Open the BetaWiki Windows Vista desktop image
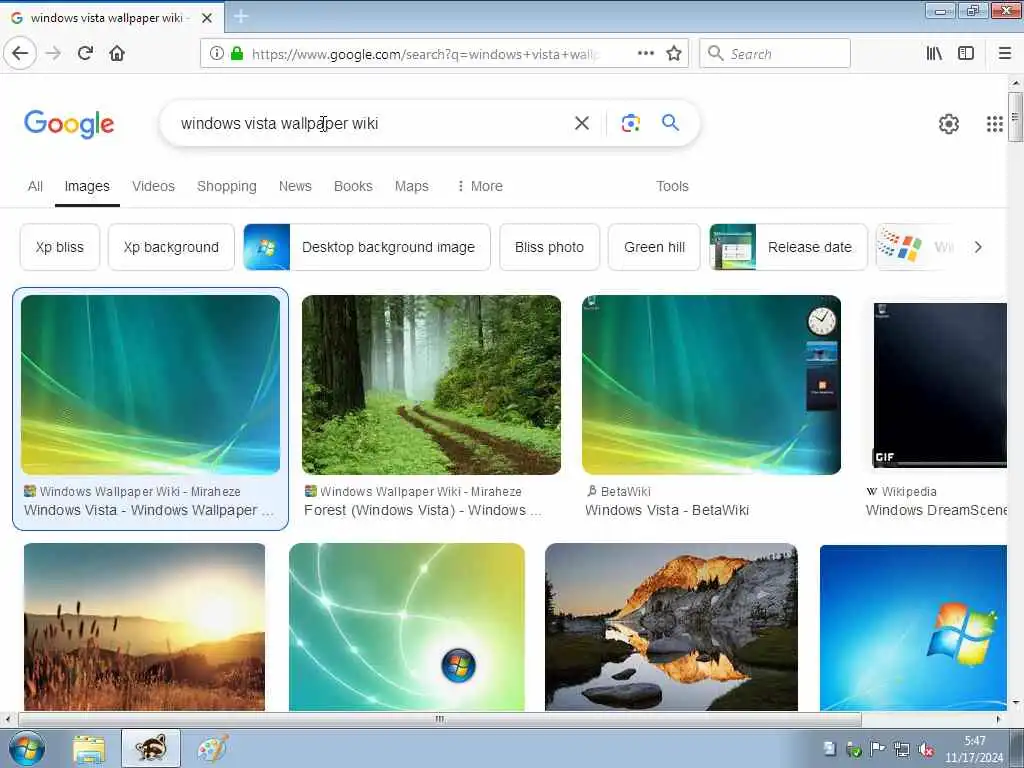The height and width of the screenshot is (768, 1024). pyautogui.click(x=711, y=385)
